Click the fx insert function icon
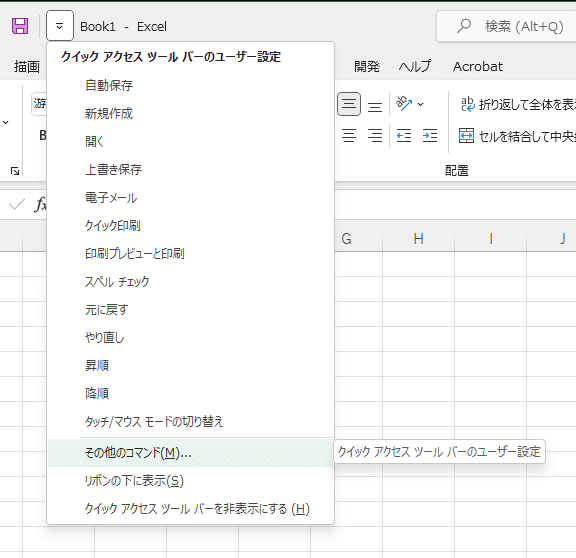Image resolution: width=576 pixels, height=558 pixels. coord(40,204)
